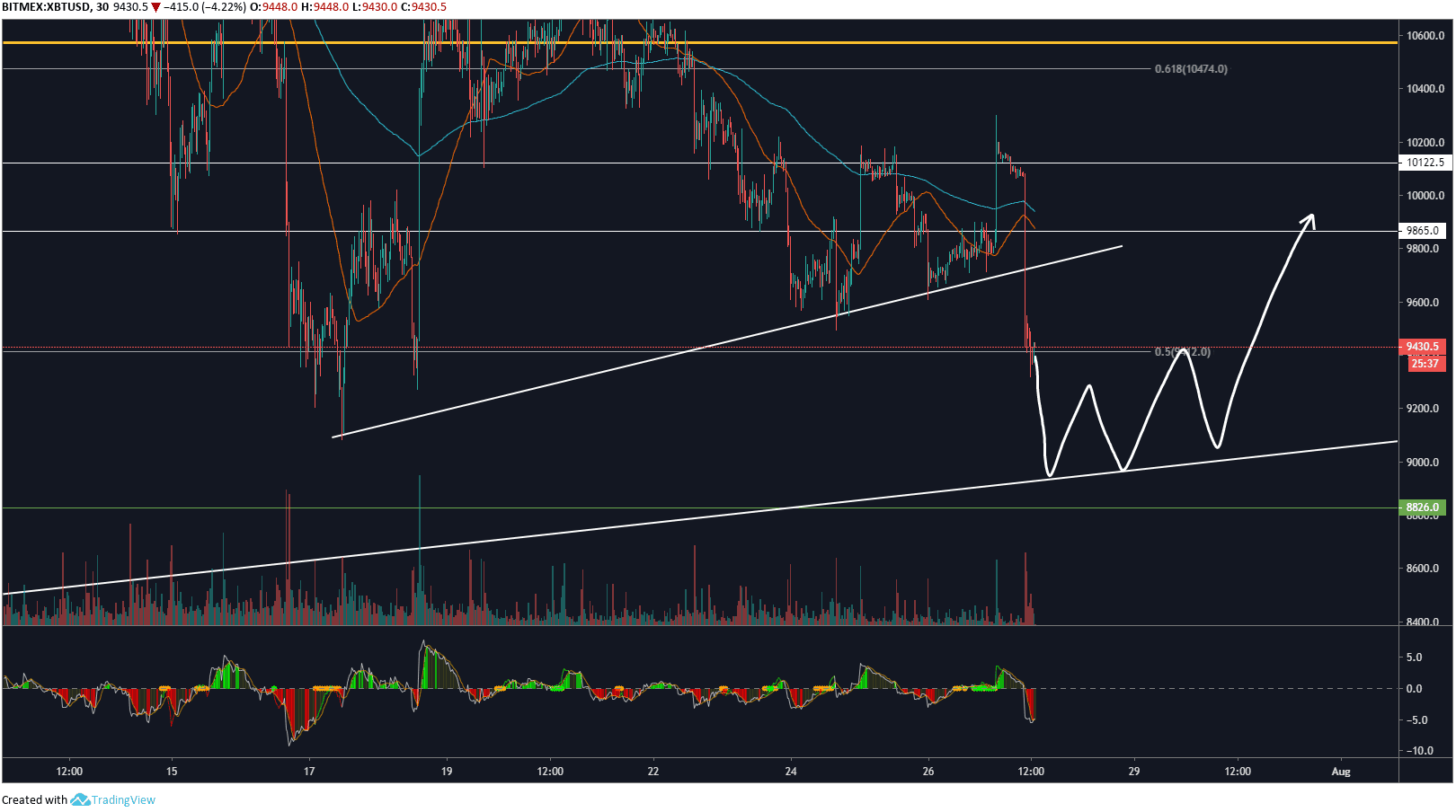Click the 26 date on time axis
The width and height of the screenshot is (1456, 812).
[x=928, y=771]
